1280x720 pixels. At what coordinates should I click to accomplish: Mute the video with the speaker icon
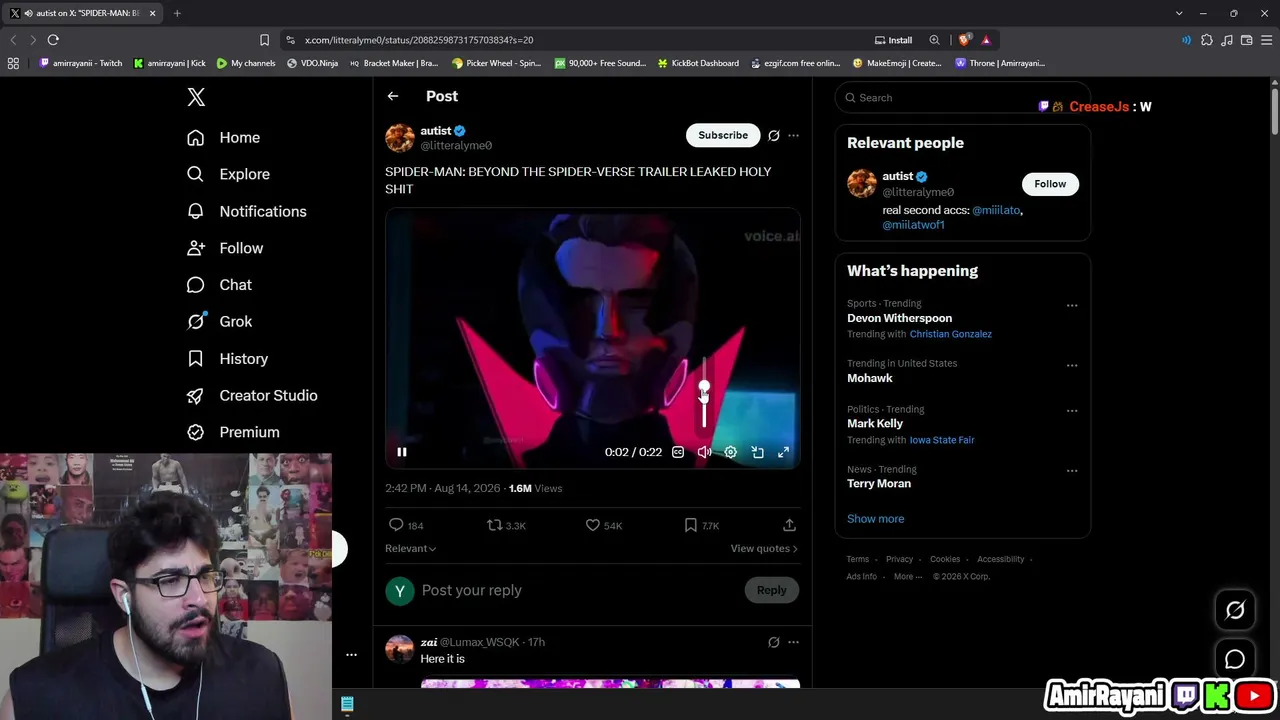704,452
